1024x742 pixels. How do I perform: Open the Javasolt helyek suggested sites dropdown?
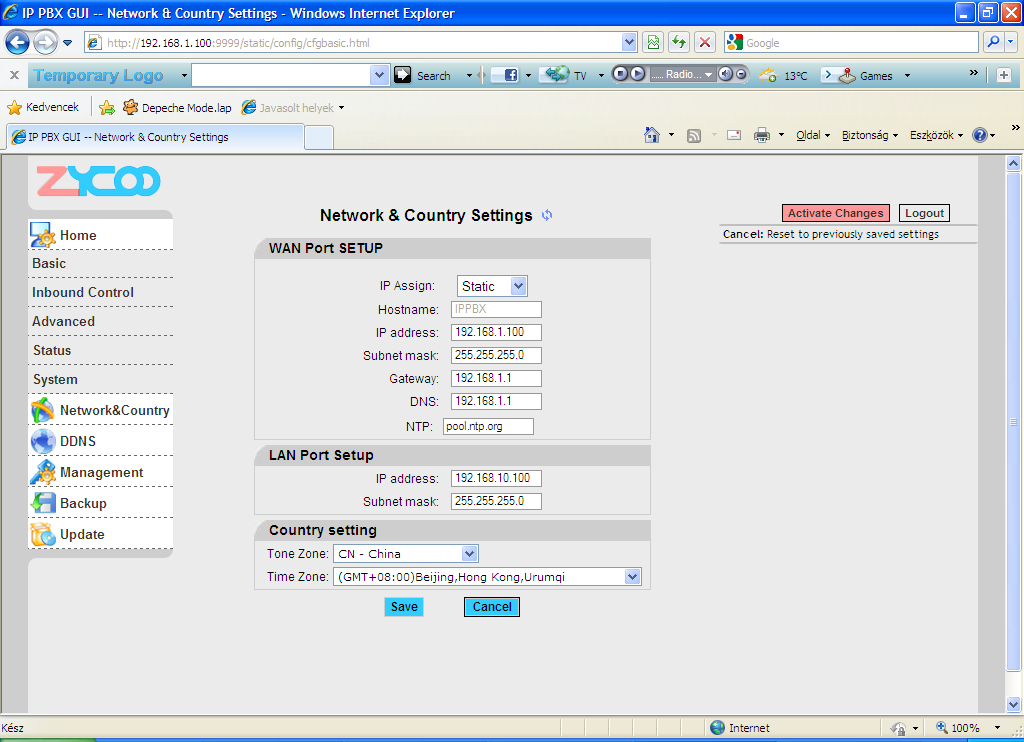[293, 108]
